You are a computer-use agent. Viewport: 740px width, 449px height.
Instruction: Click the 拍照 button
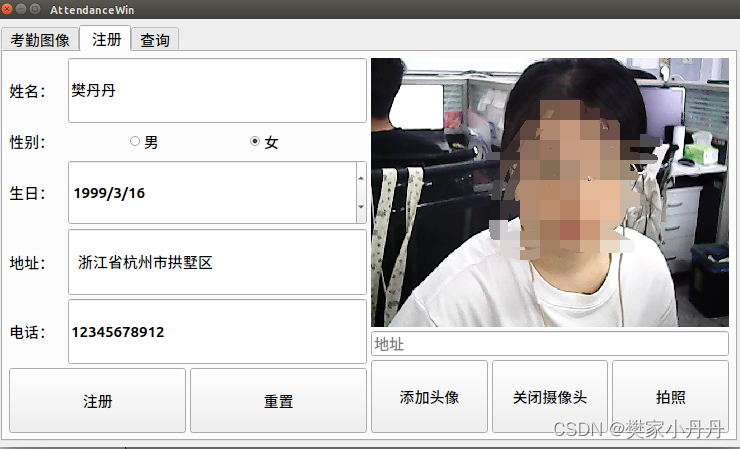670,397
